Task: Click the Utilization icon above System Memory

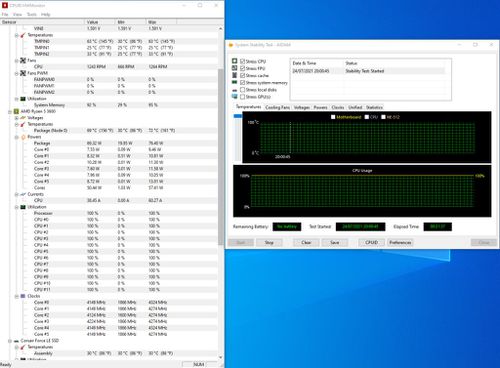Action: coord(23,99)
